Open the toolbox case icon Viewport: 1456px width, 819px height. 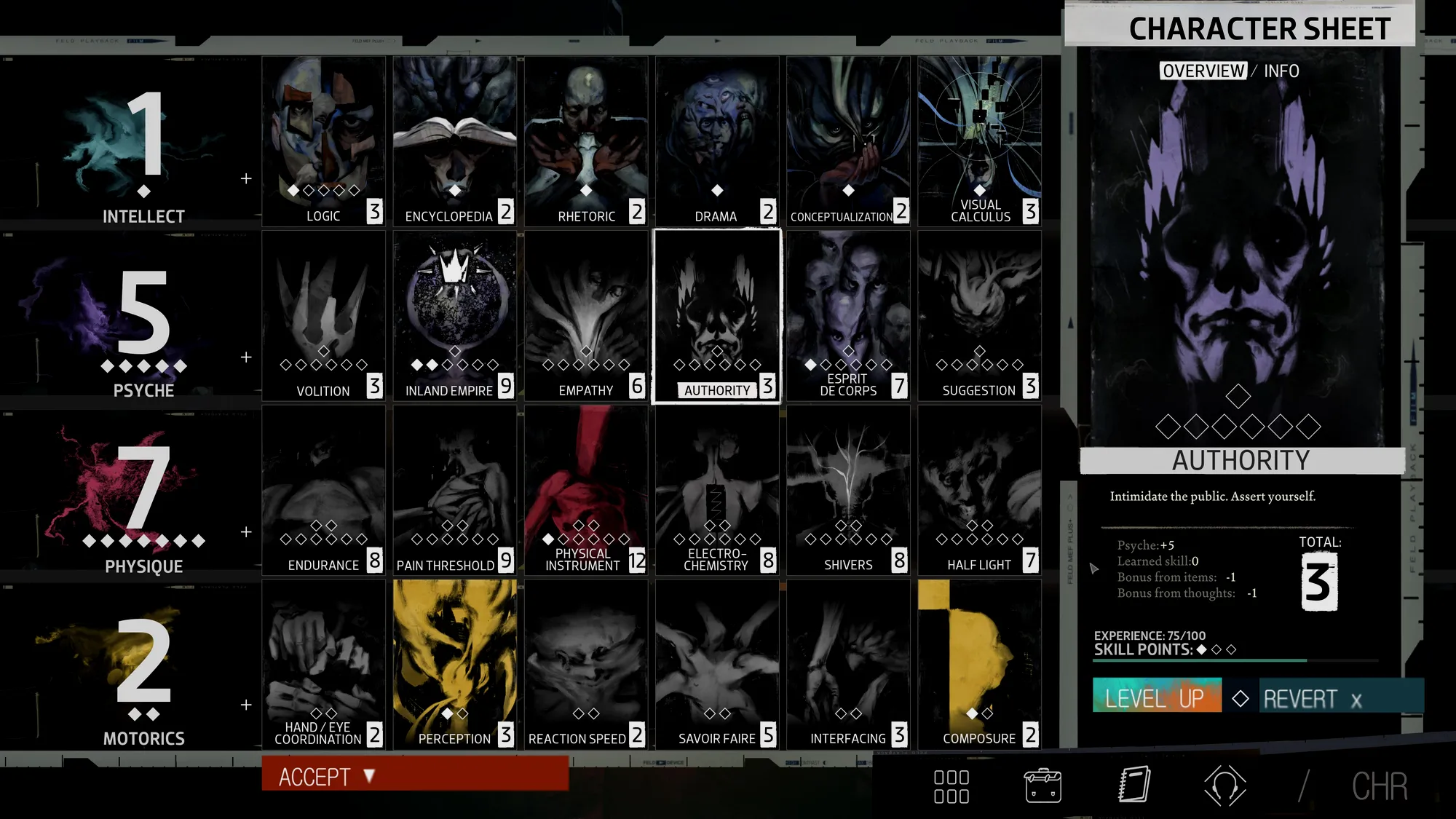click(x=1042, y=786)
